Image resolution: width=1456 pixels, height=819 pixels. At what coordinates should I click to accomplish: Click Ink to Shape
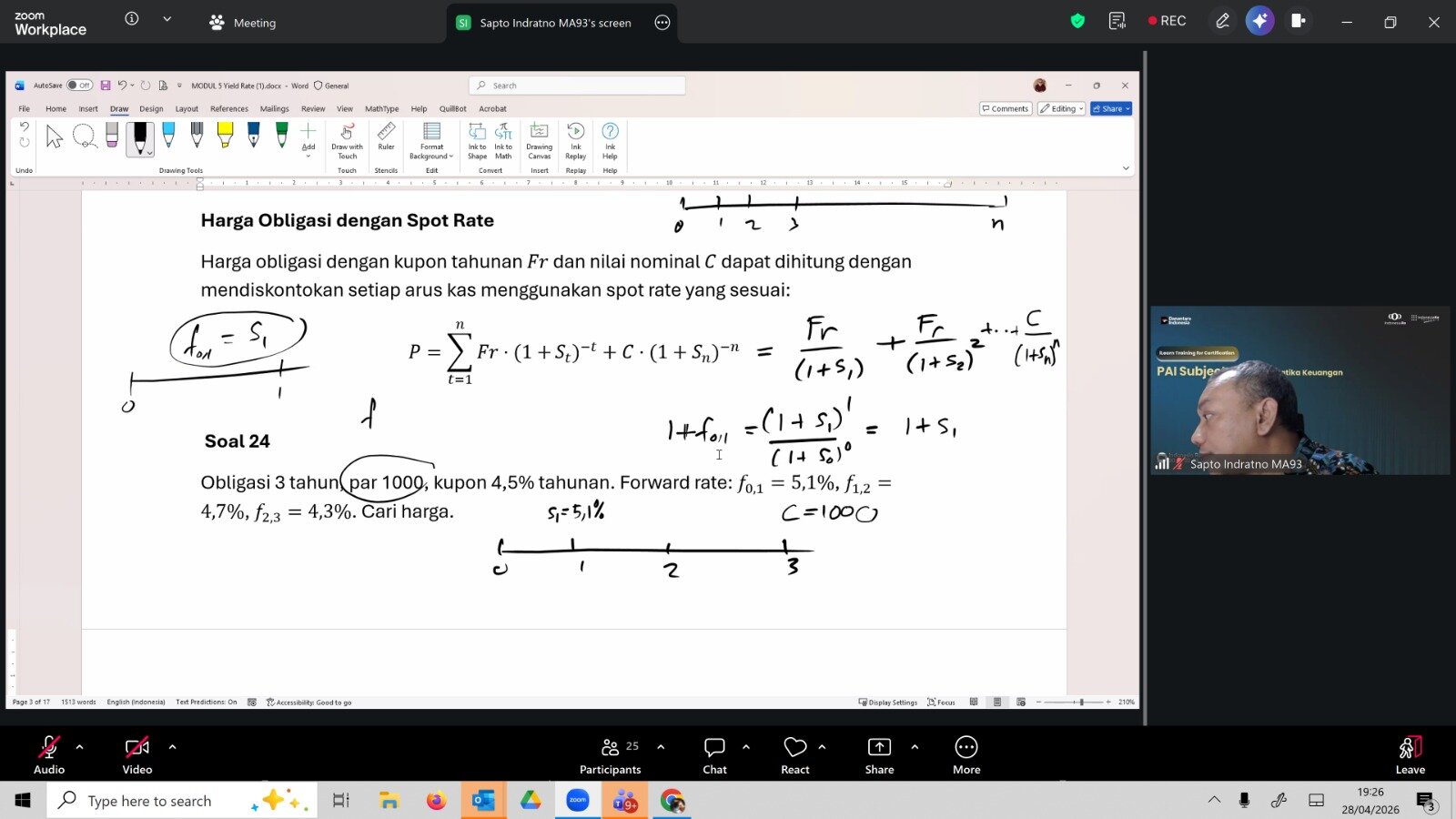tap(477, 141)
